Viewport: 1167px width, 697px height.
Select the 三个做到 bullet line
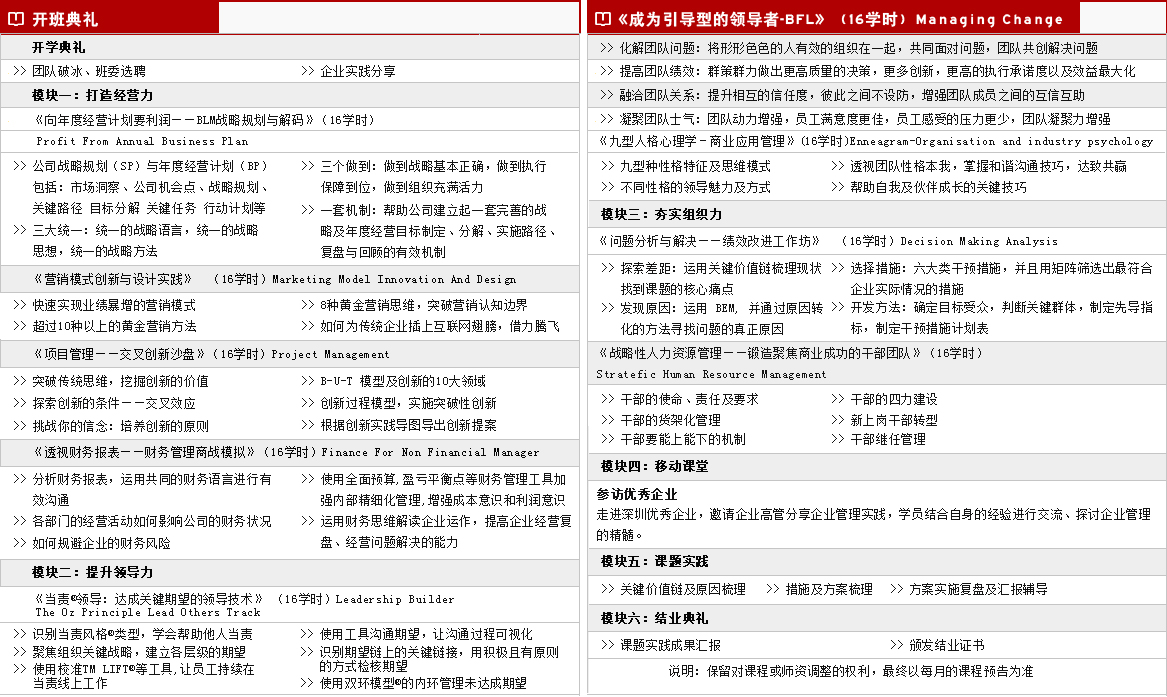pos(433,166)
